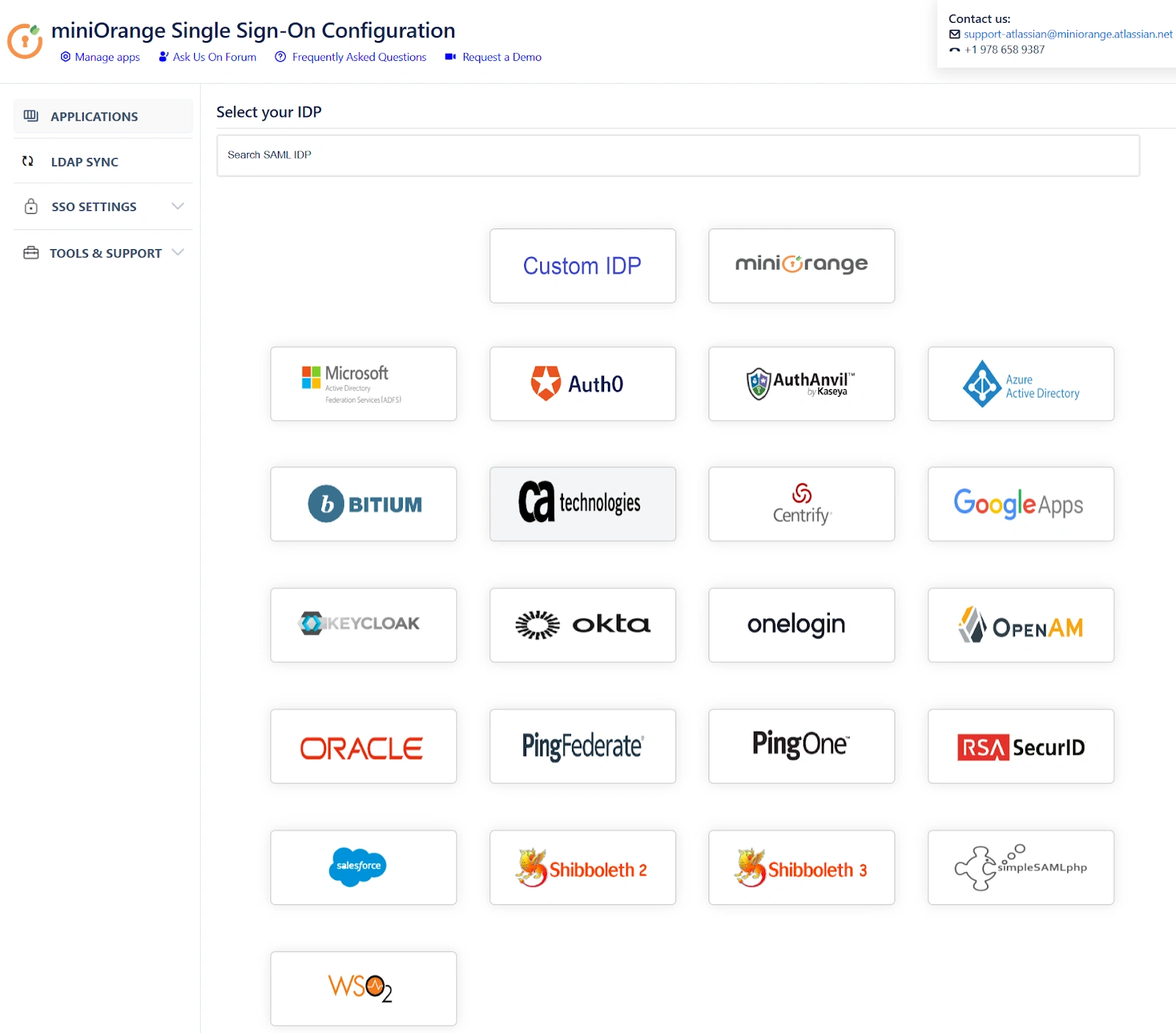Select the WSO2 IDP tile
This screenshot has width=1176, height=1033.
(x=364, y=989)
